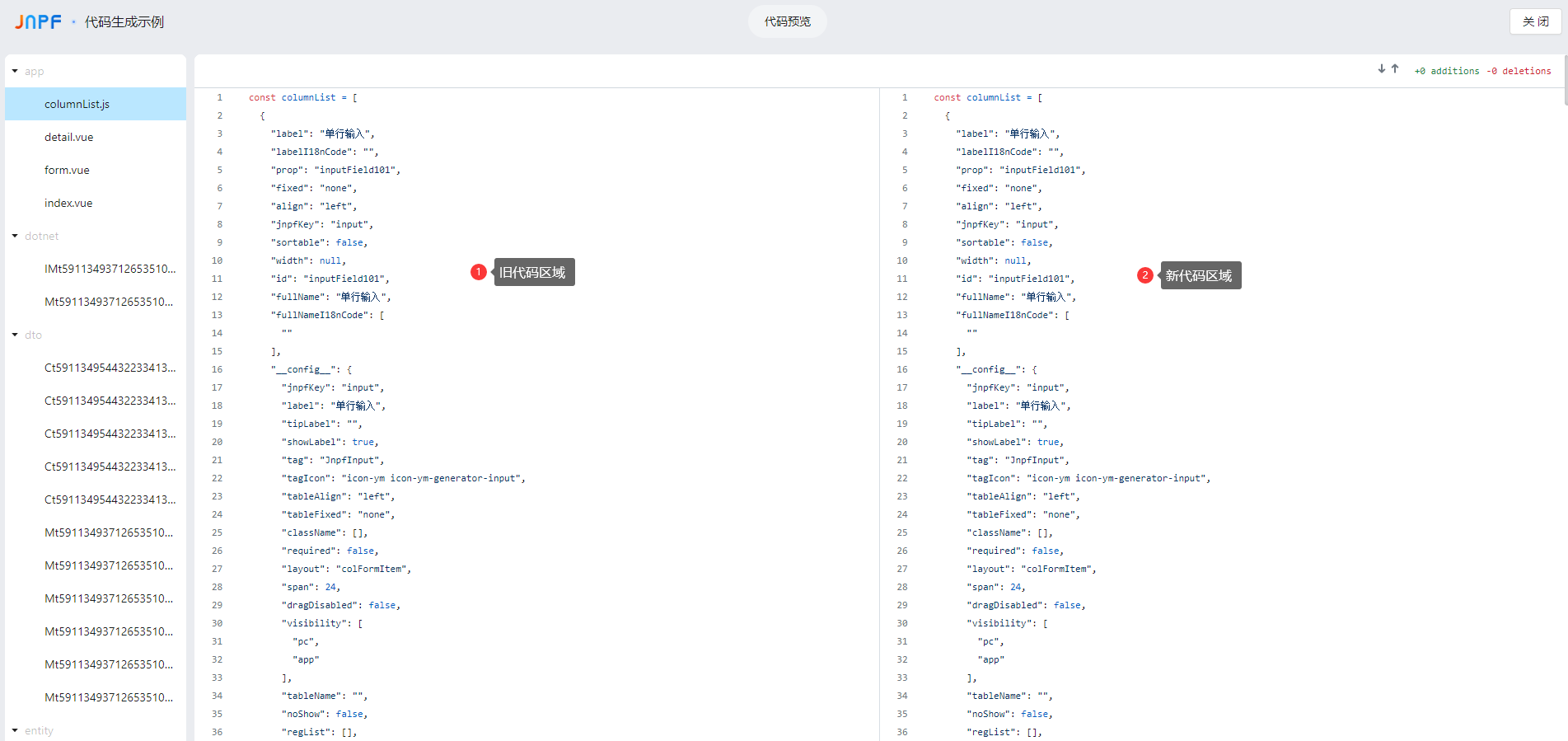Click the 关闭 button
Image resolution: width=1568 pixels, height=741 pixels.
click(1535, 21)
